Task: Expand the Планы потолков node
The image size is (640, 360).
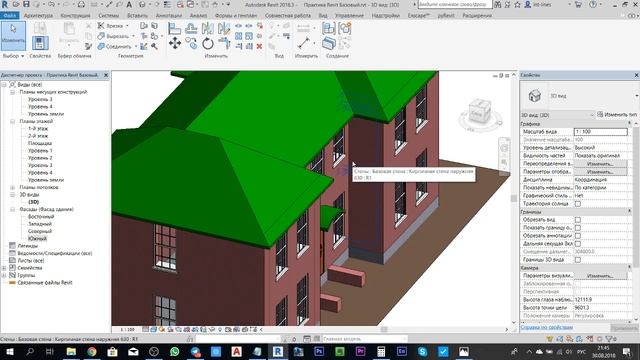Action: click(x=12, y=187)
